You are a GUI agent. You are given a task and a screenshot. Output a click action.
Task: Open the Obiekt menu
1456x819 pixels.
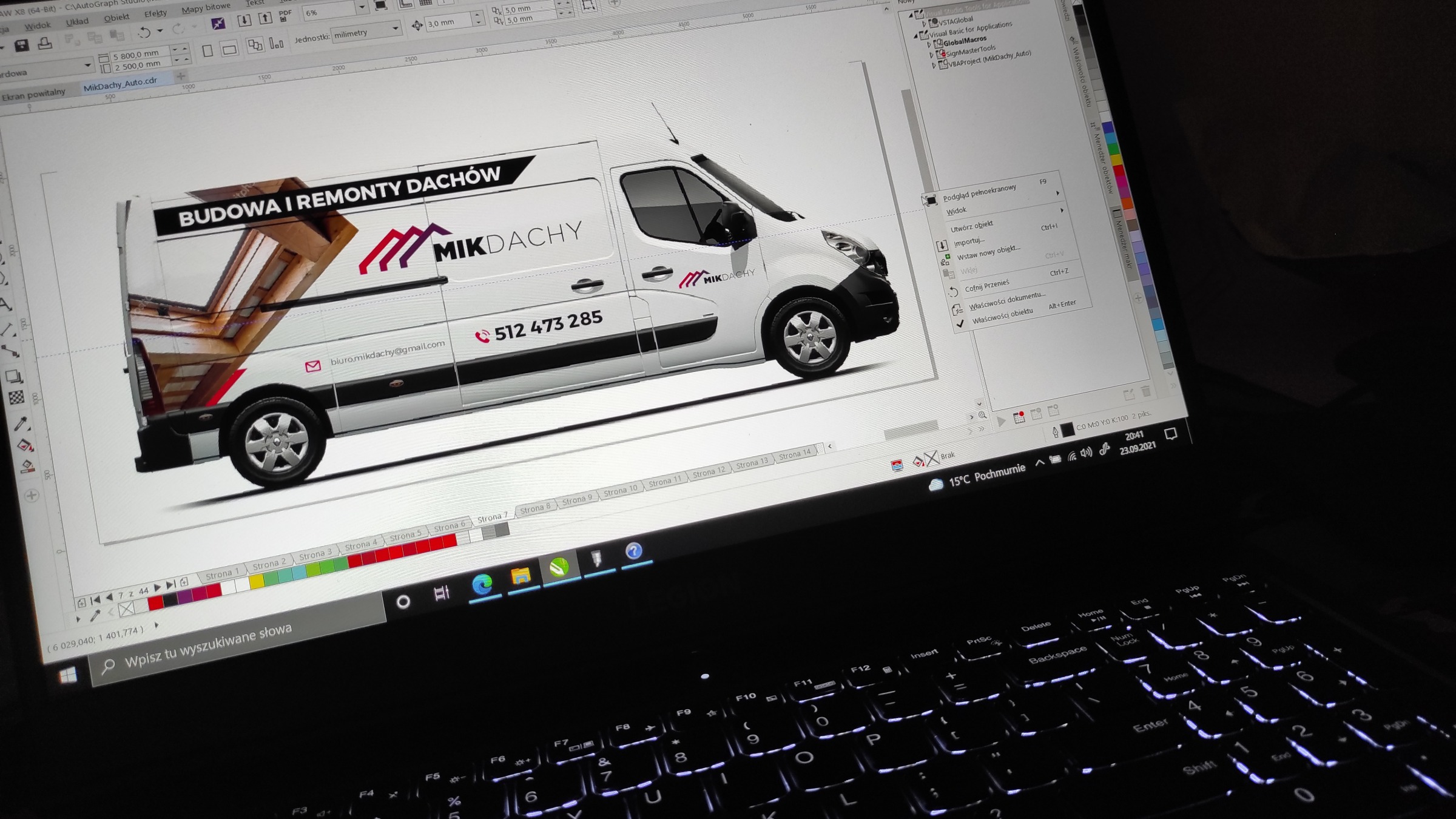click(116, 18)
